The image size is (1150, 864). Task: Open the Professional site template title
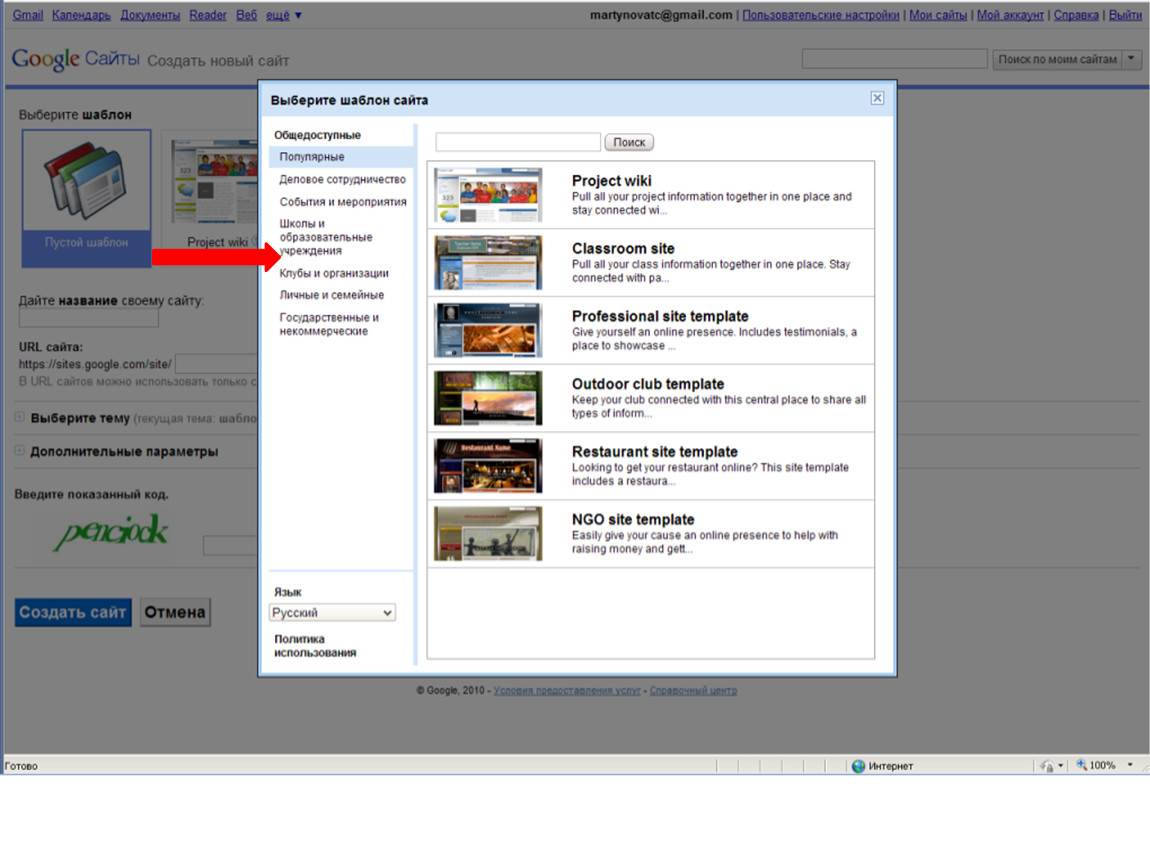tap(660, 316)
